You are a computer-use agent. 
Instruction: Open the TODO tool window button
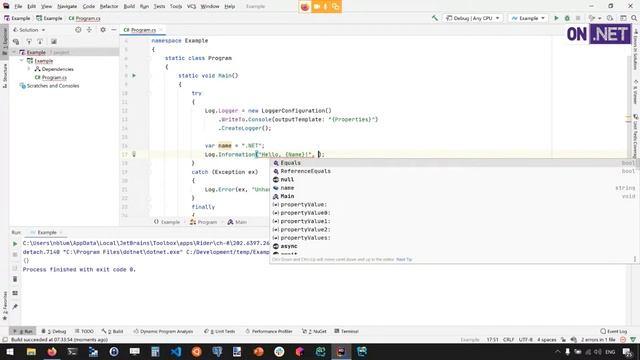coord(84,331)
